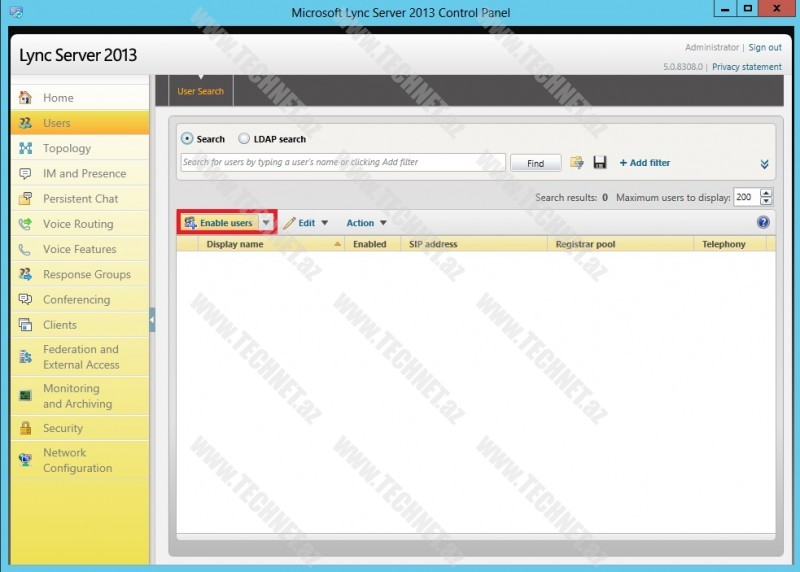This screenshot has height=572, width=800.
Task: Expand search options double chevron
Action: [764, 164]
